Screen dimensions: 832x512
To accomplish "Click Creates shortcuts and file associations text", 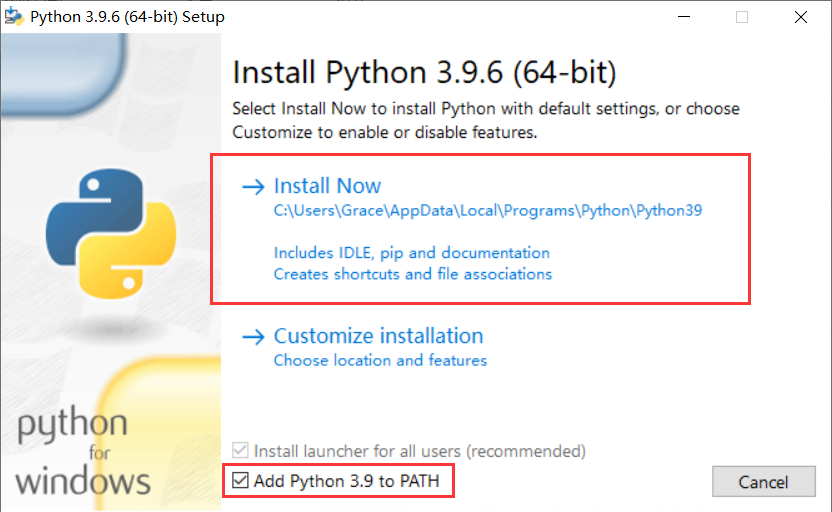I will tap(413, 274).
